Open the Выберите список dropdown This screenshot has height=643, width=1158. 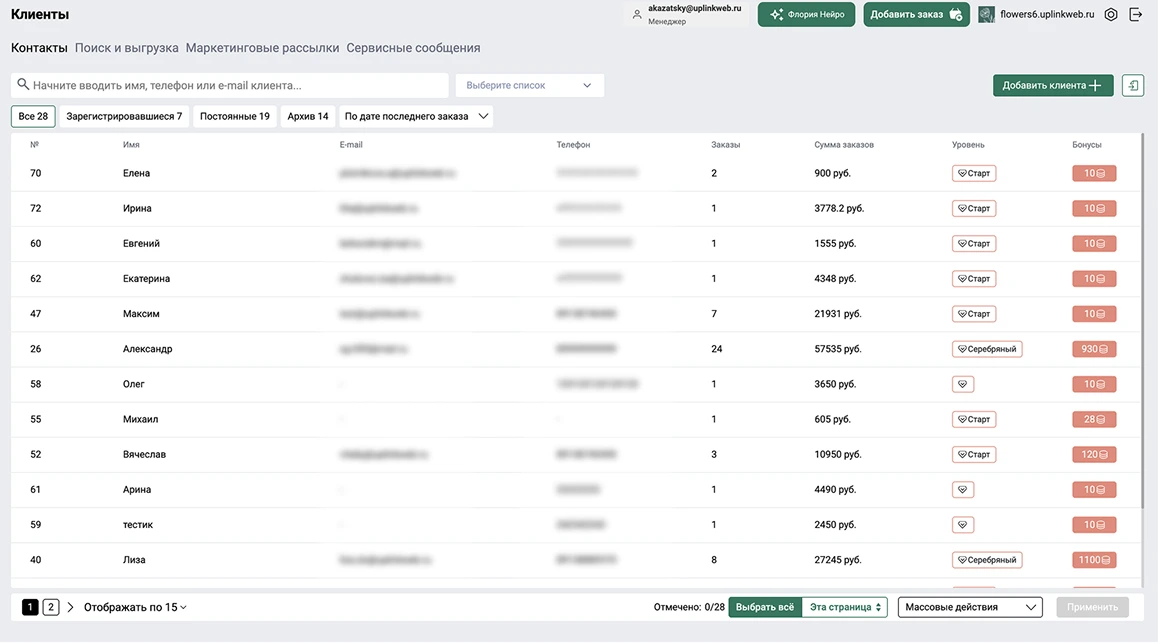tap(530, 86)
